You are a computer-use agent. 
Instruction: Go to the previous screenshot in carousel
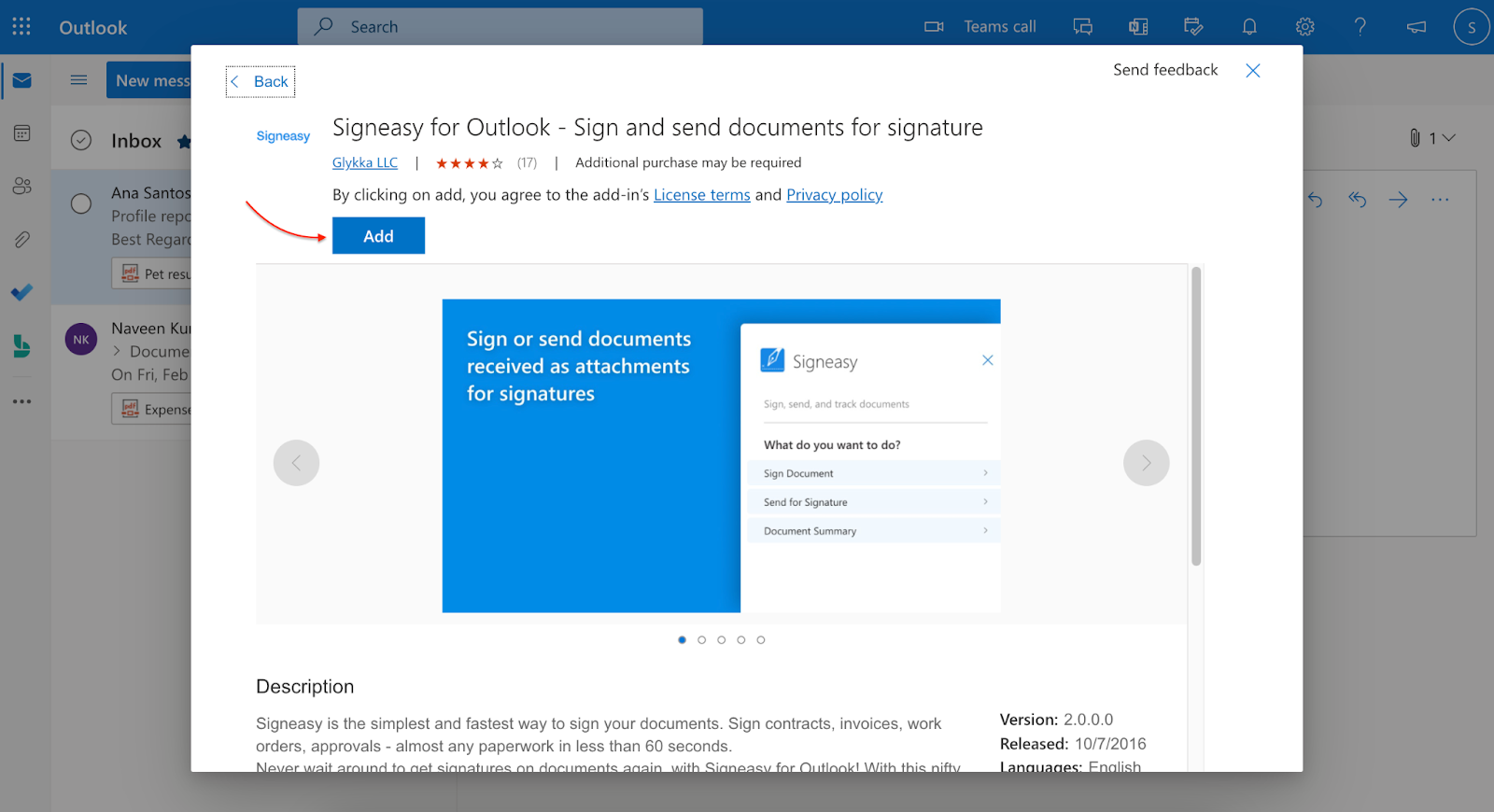coord(296,463)
